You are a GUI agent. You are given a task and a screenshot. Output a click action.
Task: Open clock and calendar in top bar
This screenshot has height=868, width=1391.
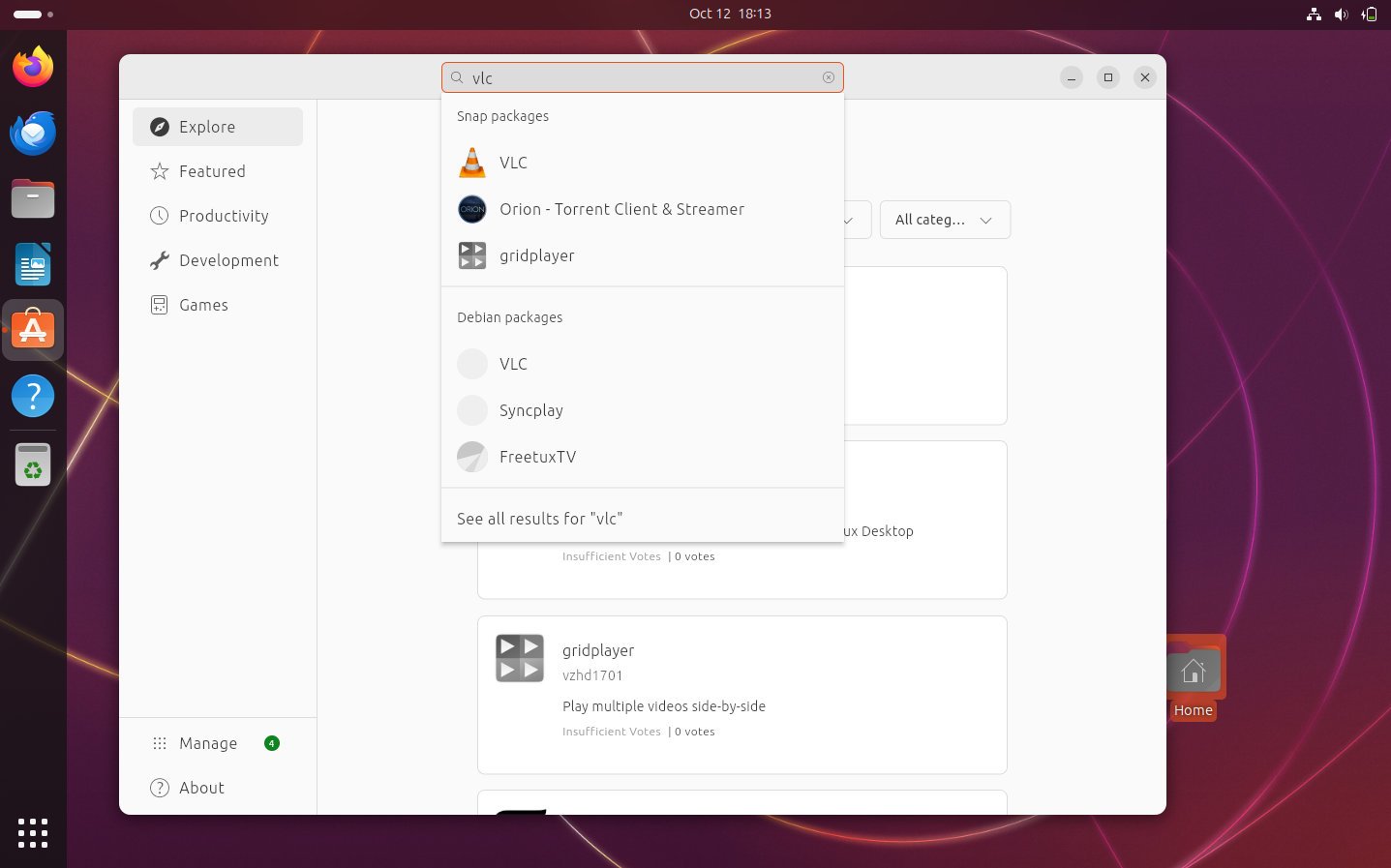click(x=730, y=14)
